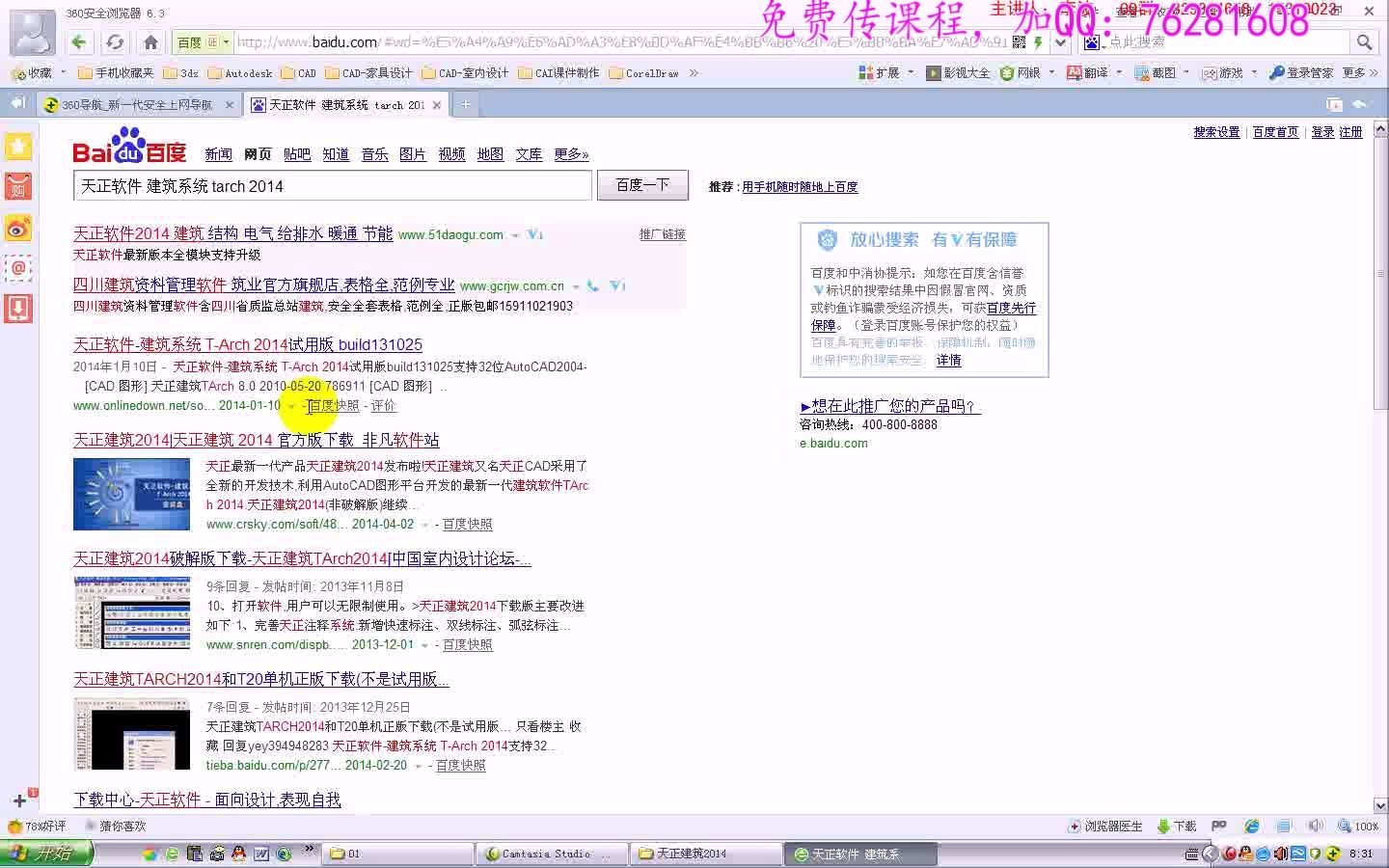
Task: Expand the 更多 toolbar overflow
Action: coord(1358,72)
